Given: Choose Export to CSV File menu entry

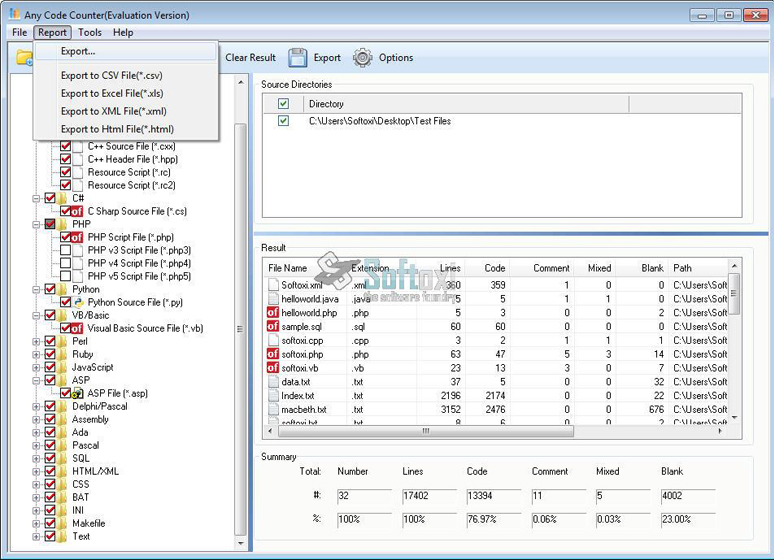Looking at the screenshot, I should click(x=111, y=76).
